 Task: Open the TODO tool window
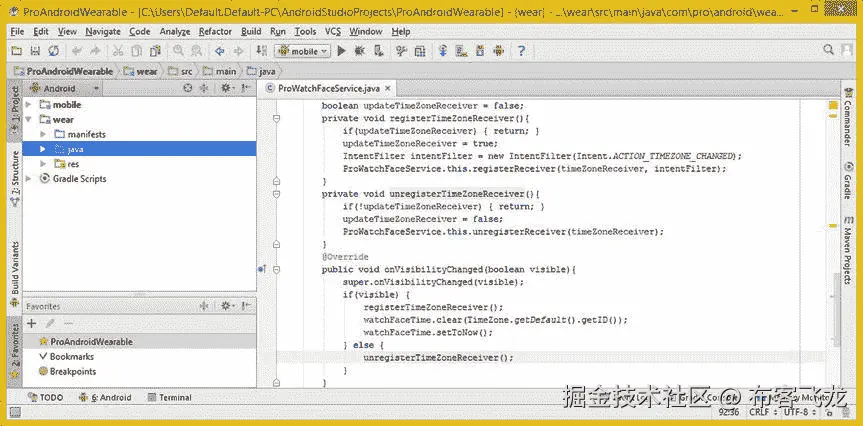click(46, 397)
